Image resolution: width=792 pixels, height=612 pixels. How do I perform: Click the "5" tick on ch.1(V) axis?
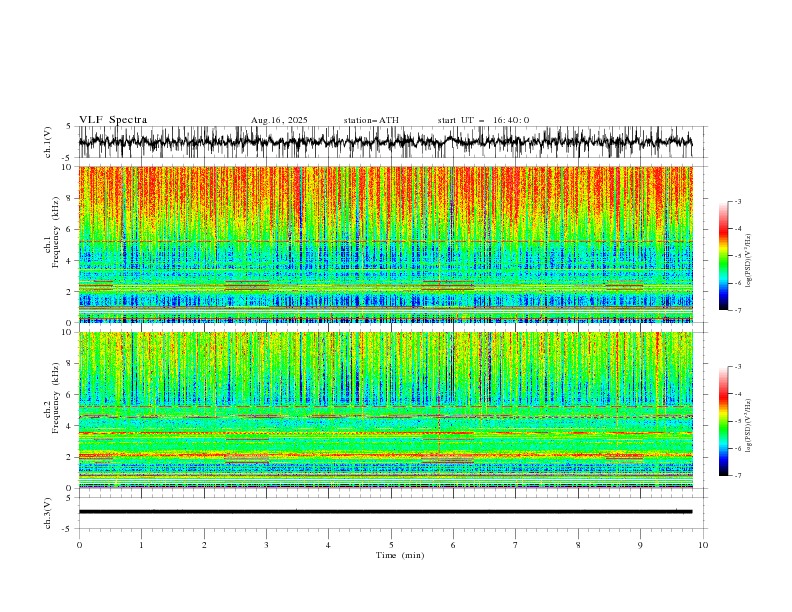(69, 127)
